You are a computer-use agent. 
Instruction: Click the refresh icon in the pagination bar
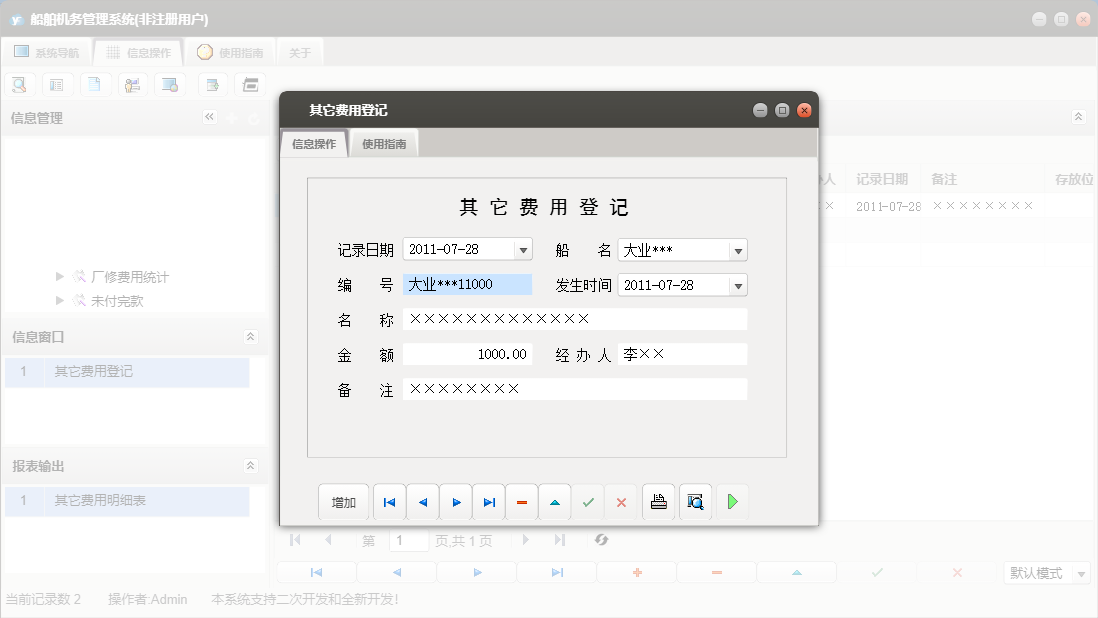coord(601,539)
